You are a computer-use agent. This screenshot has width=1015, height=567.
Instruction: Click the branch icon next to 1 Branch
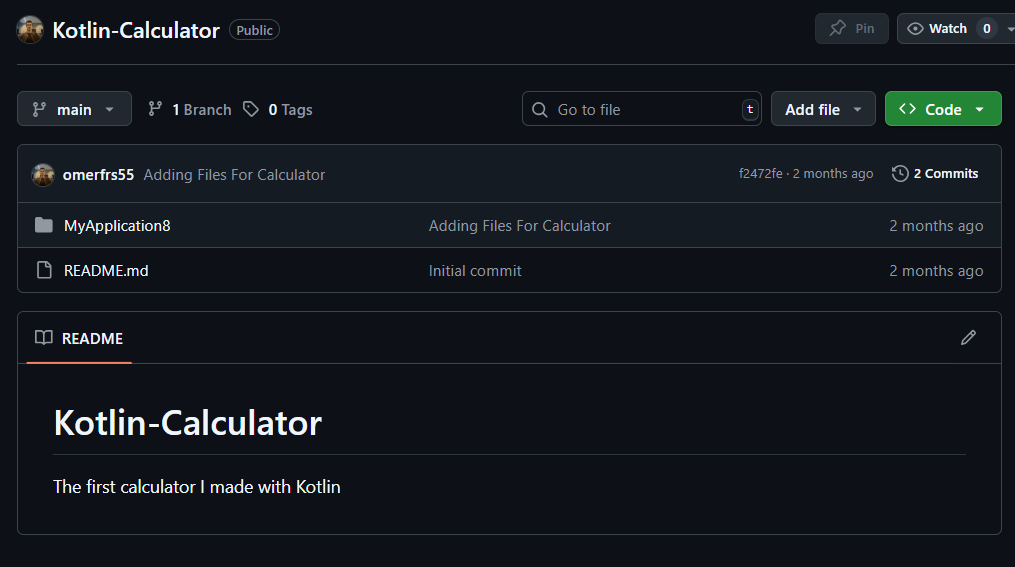click(x=155, y=109)
